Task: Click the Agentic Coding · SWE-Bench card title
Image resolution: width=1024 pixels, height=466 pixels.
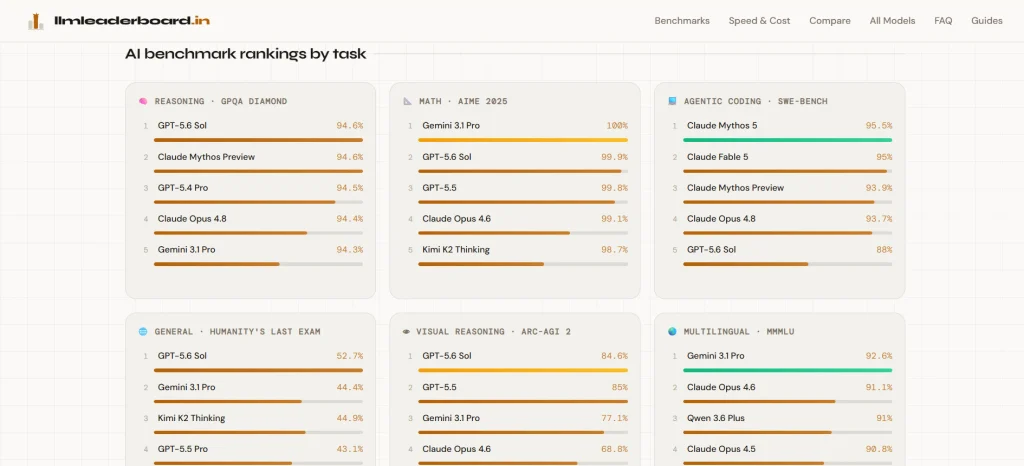Action: (757, 101)
